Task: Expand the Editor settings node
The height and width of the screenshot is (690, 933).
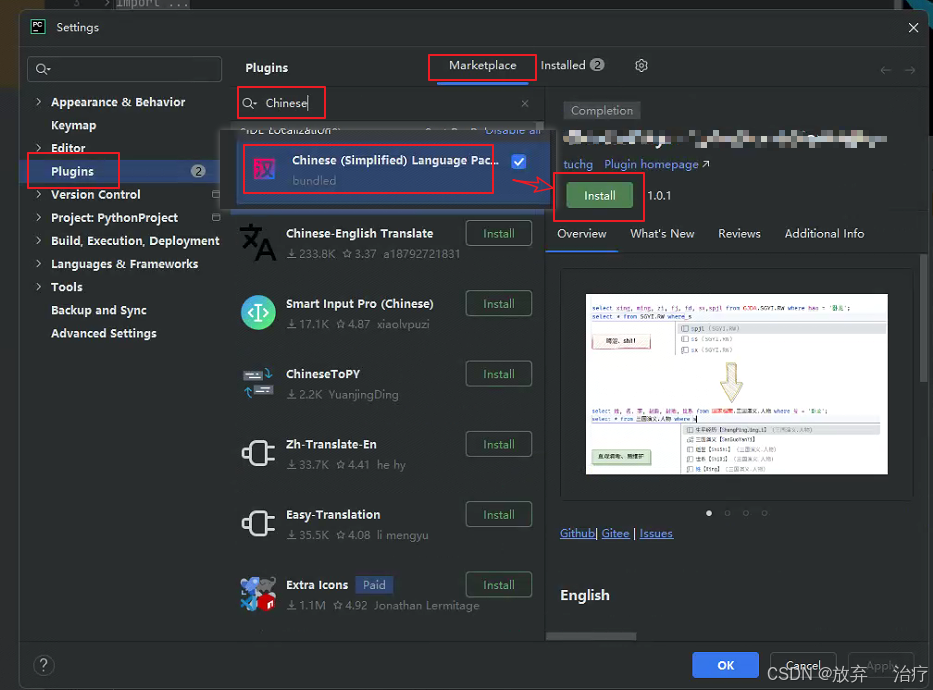Action: 39,148
